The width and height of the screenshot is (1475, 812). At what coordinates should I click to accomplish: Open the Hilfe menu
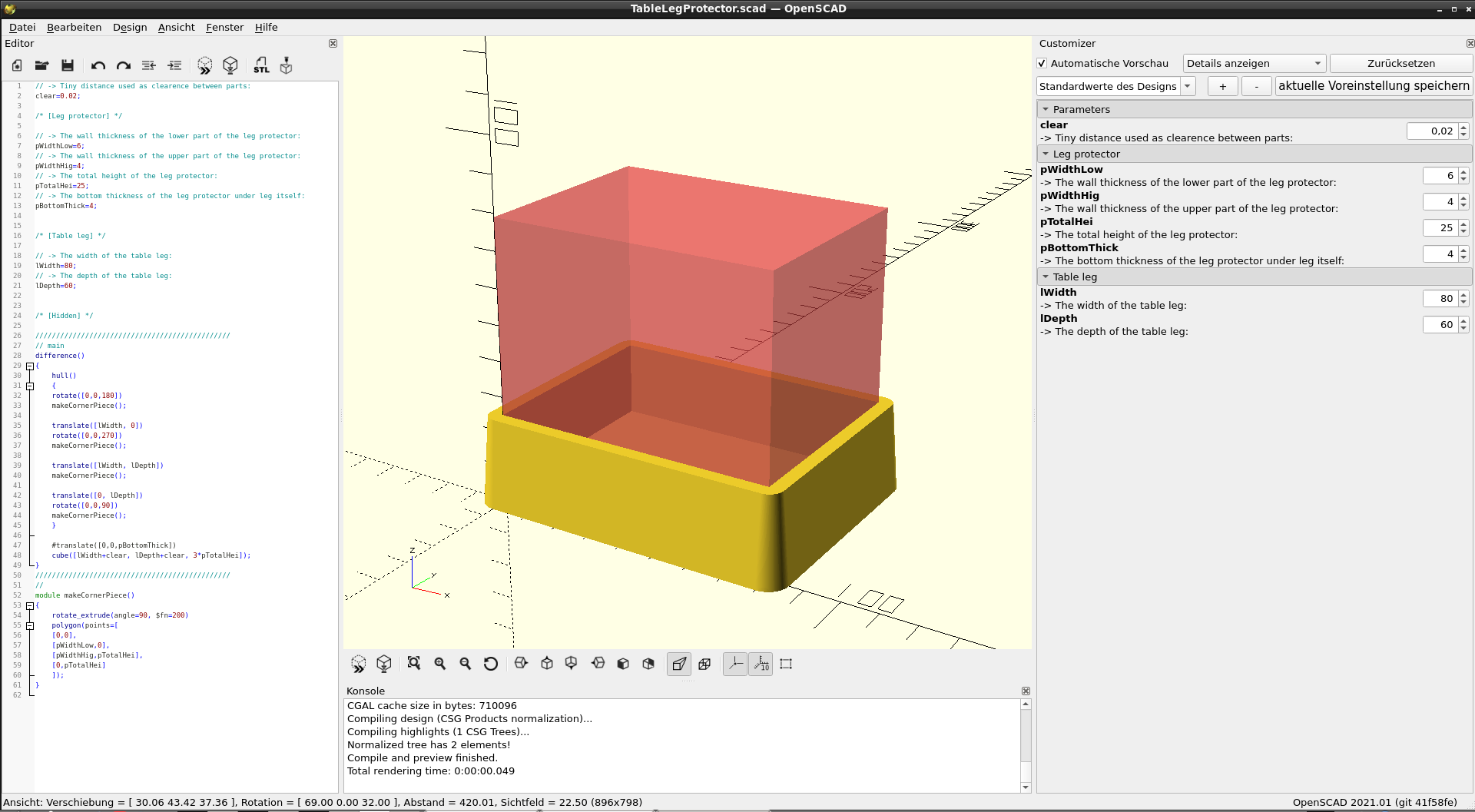pyautogui.click(x=267, y=28)
